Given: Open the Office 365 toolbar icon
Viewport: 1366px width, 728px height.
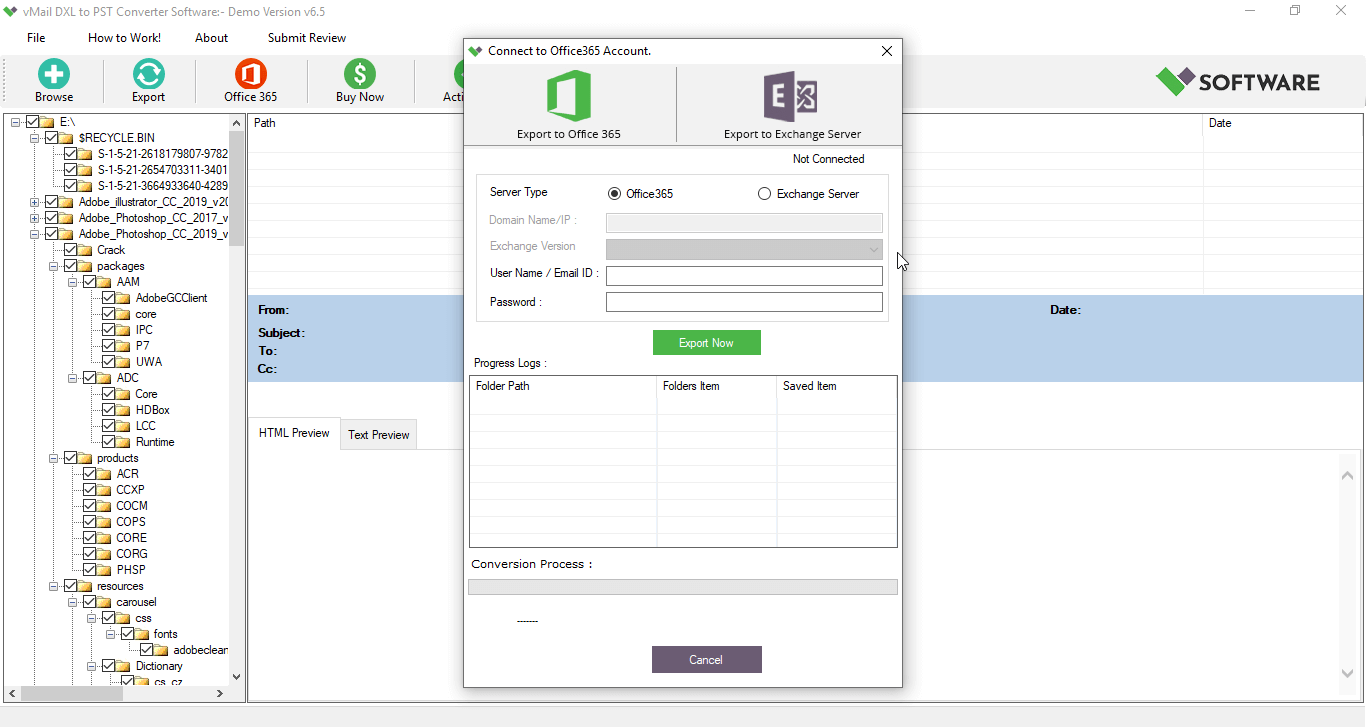Looking at the screenshot, I should point(251,75).
